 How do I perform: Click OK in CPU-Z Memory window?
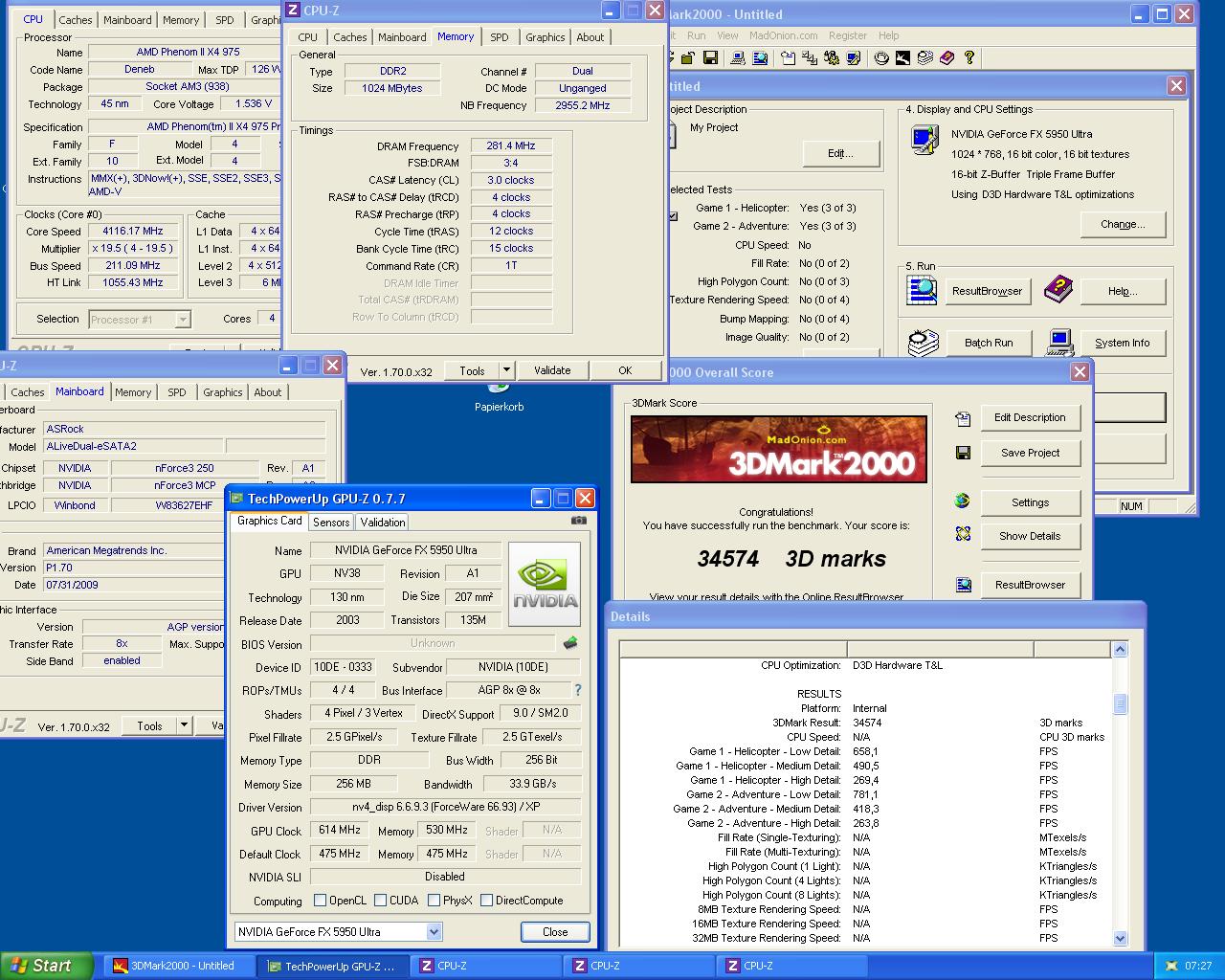[x=625, y=370]
